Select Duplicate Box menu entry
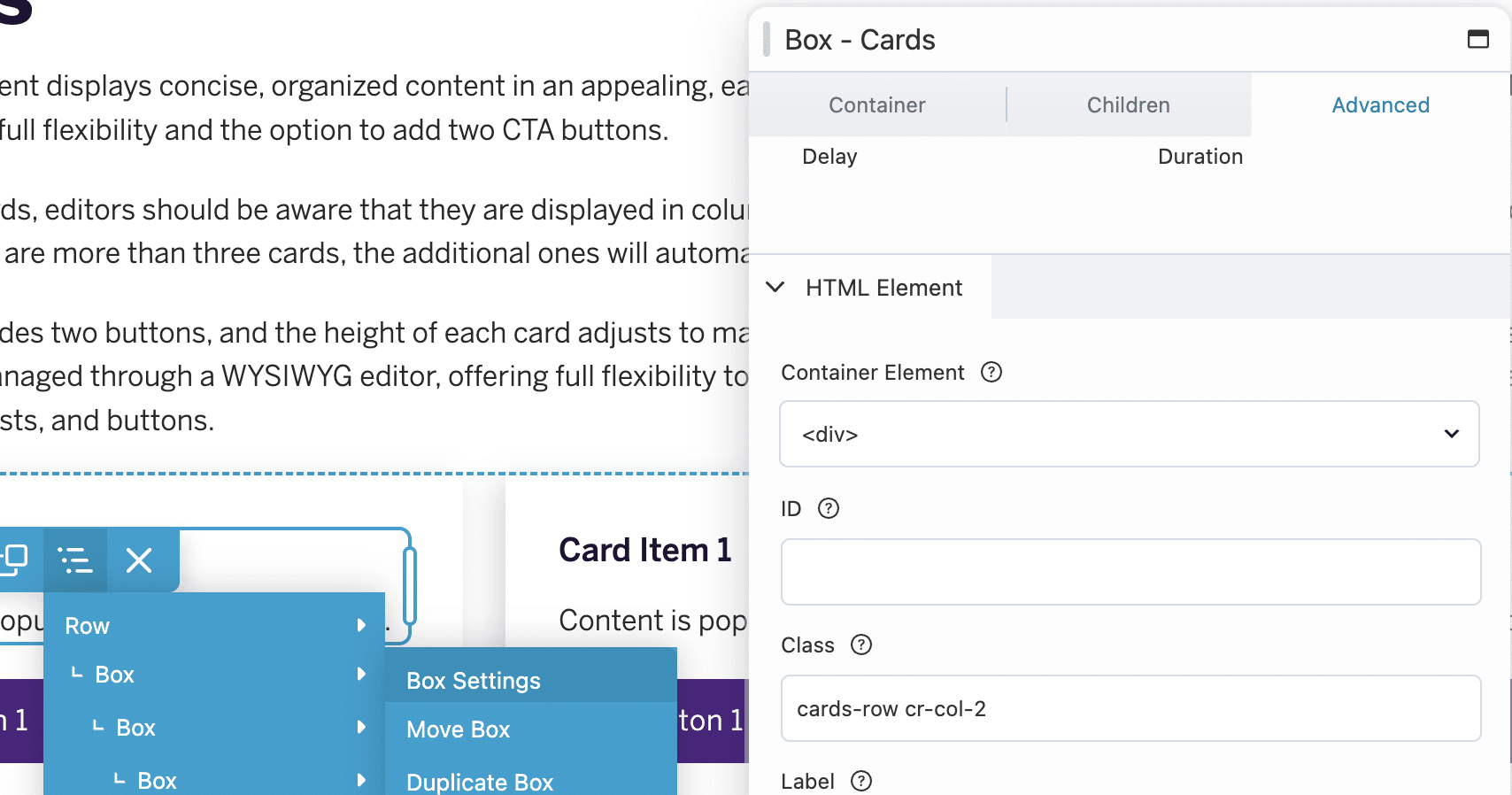 pyautogui.click(x=480, y=782)
